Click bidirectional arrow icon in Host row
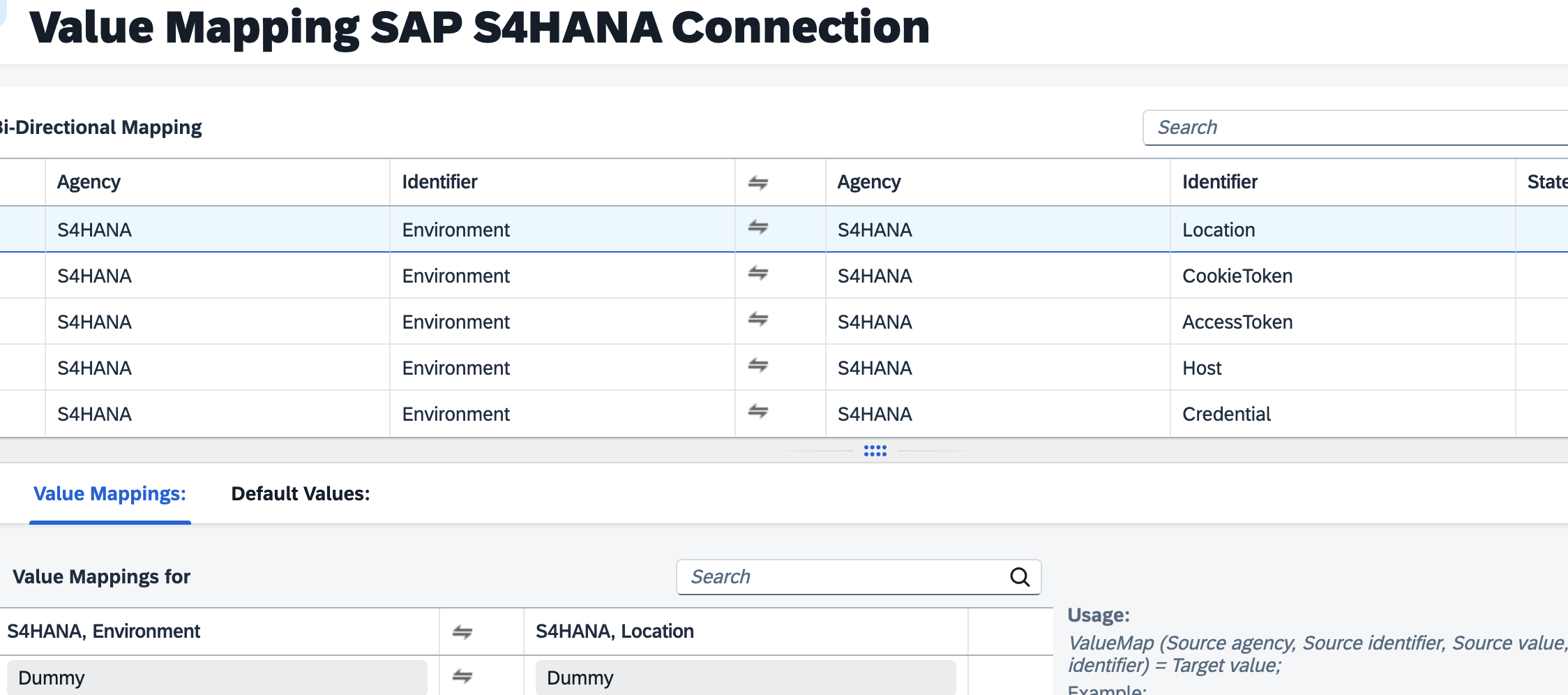The height and width of the screenshot is (695, 1568). 758,366
